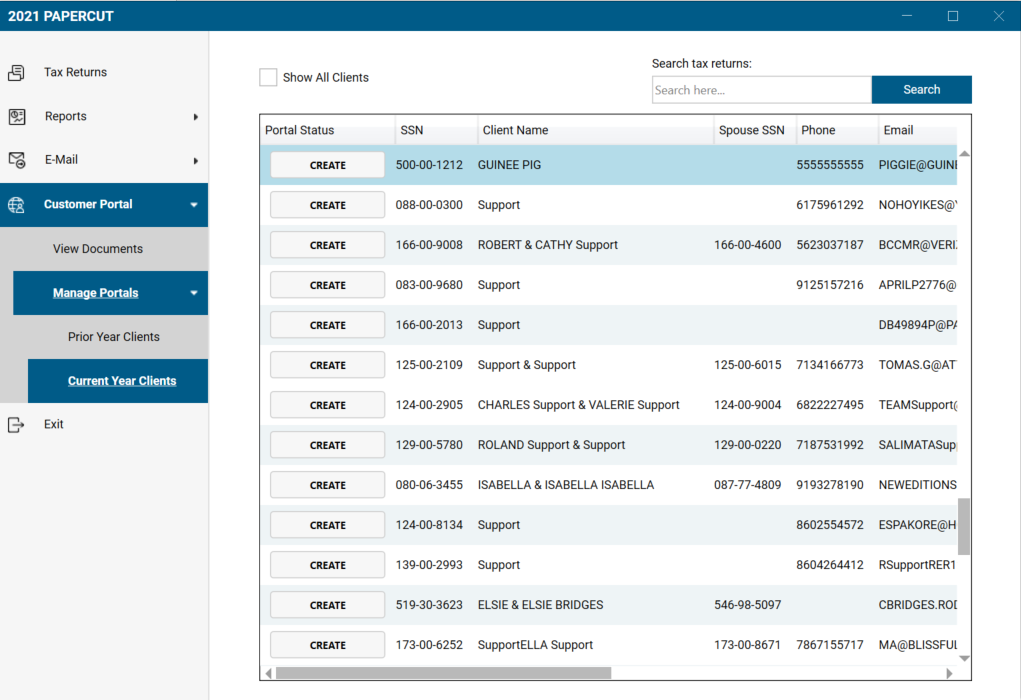Screen dimensions: 1021x700
Task: Select SSN 500-00-1212 cell
Action: tap(429, 165)
